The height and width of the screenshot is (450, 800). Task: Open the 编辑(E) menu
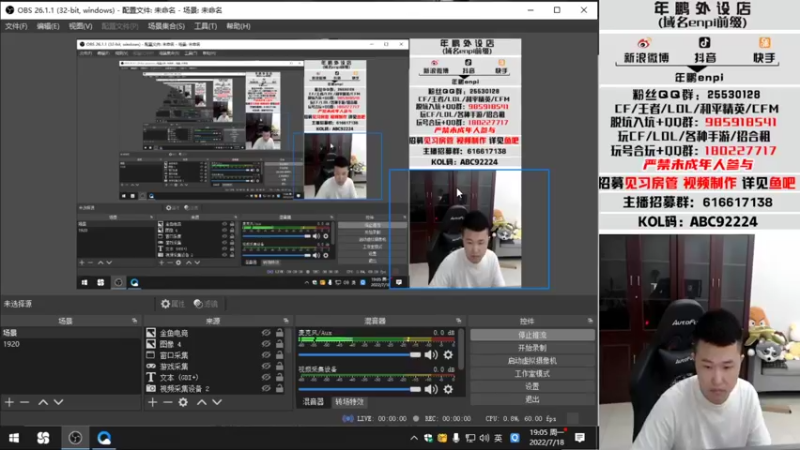tap(48, 26)
